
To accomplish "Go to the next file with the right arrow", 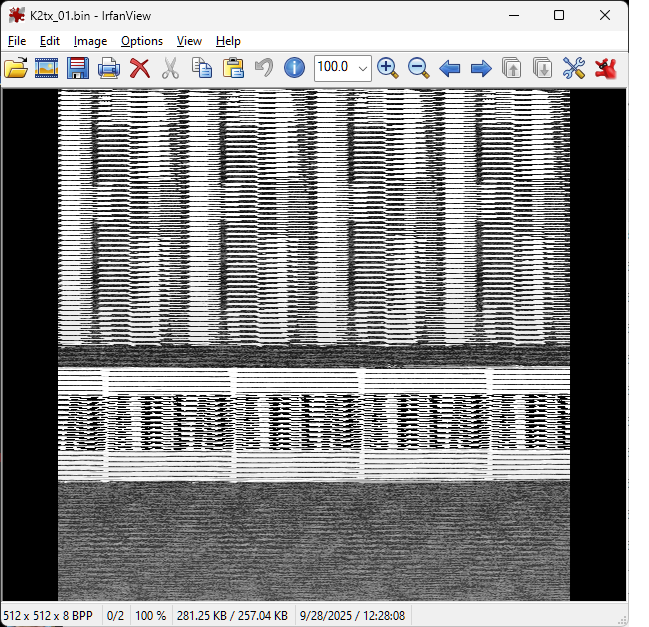I will (x=481, y=68).
